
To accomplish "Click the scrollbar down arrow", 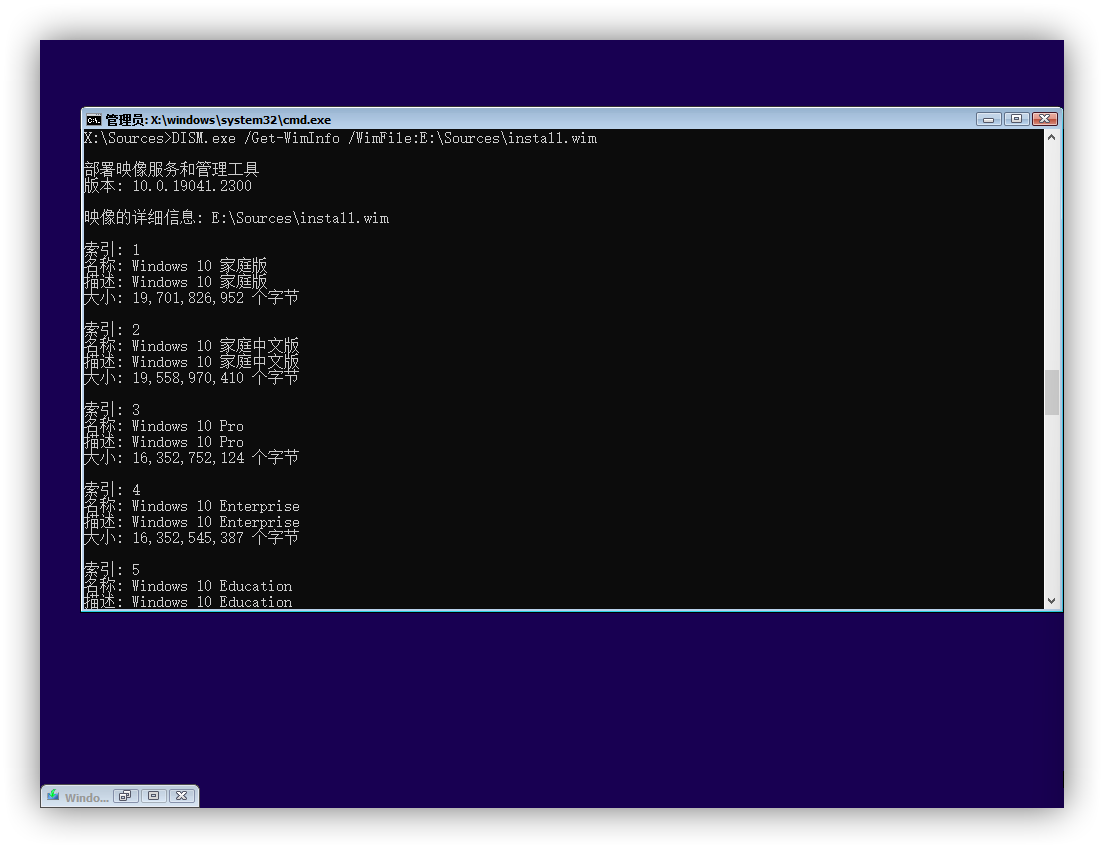I will [x=1051, y=601].
